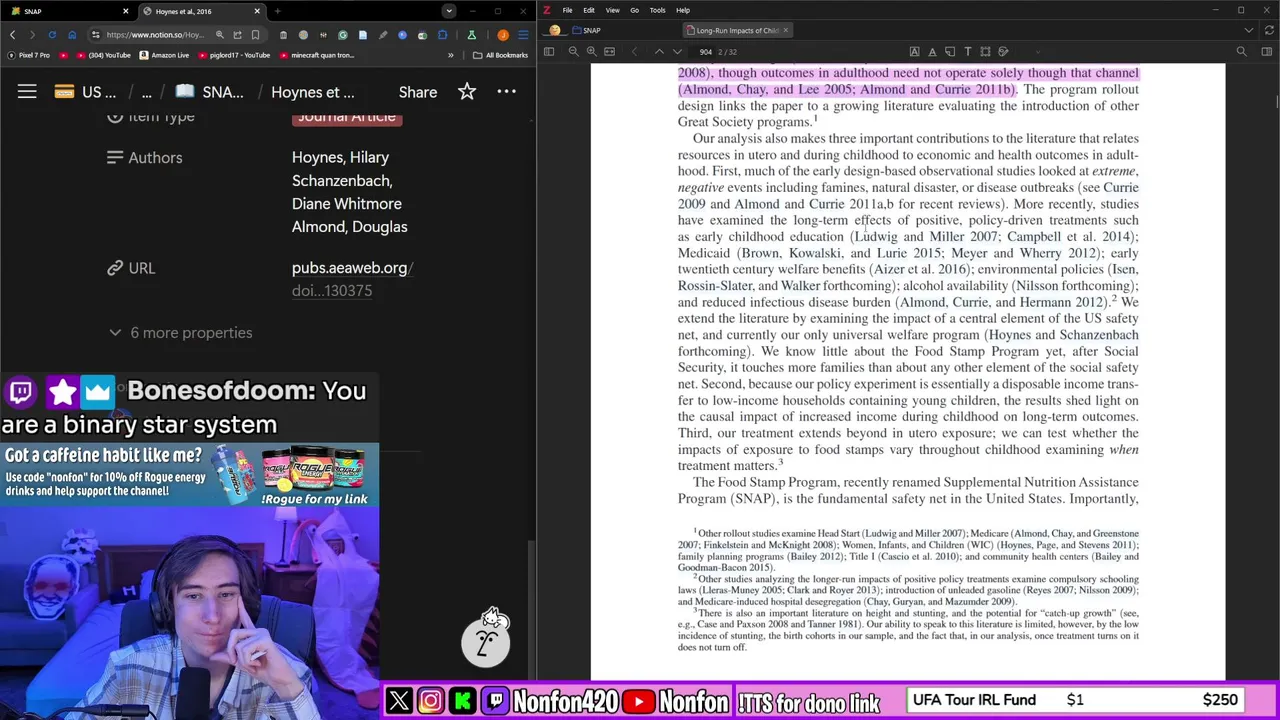
Task: Open Zotero Edit menu
Action: coord(589,10)
